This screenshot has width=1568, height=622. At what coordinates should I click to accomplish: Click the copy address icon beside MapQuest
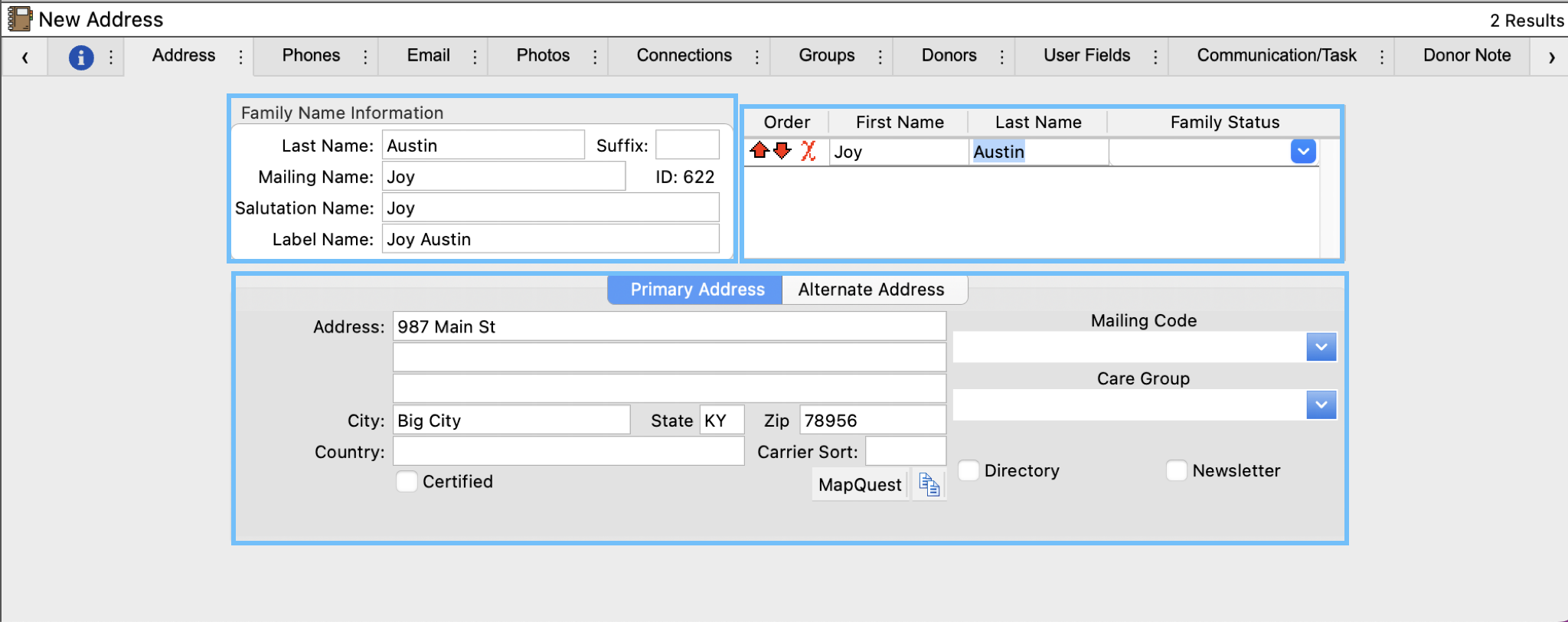point(929,485)
